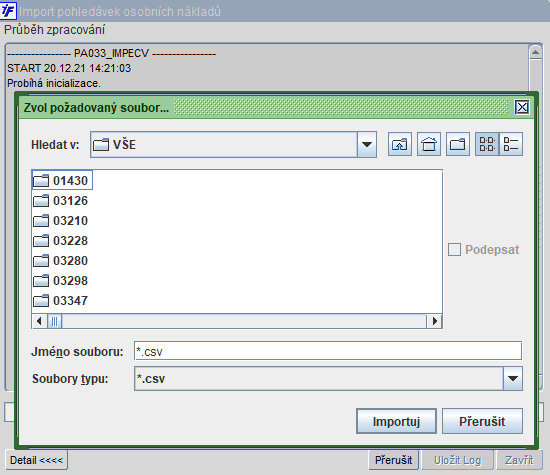Screen dimensions: 550x475
Task: Close the 'Zvol požadovaný soubor' dialog
Action: [522, 107]
